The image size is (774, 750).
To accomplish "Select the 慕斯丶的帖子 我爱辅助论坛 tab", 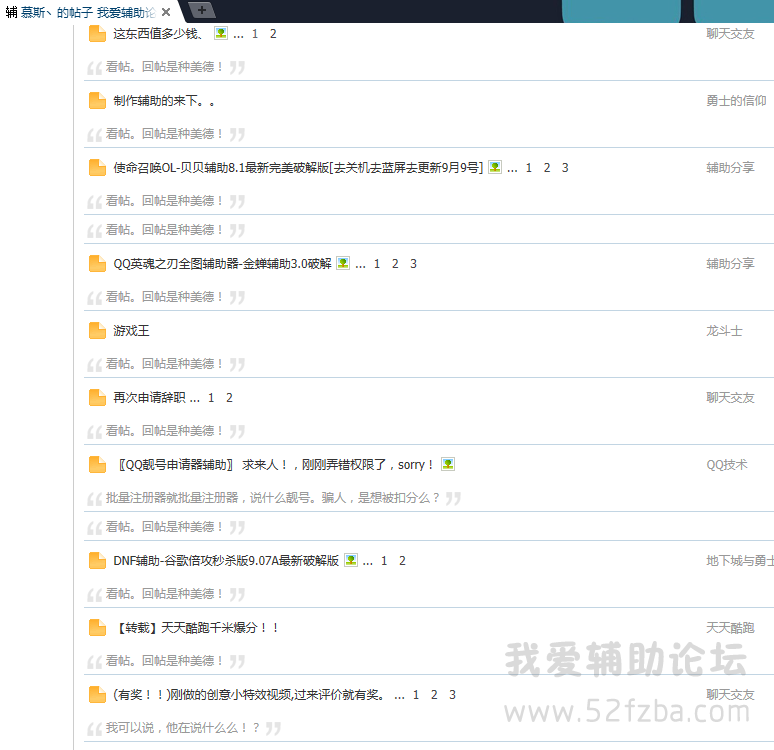I will [x=88, y=12].
